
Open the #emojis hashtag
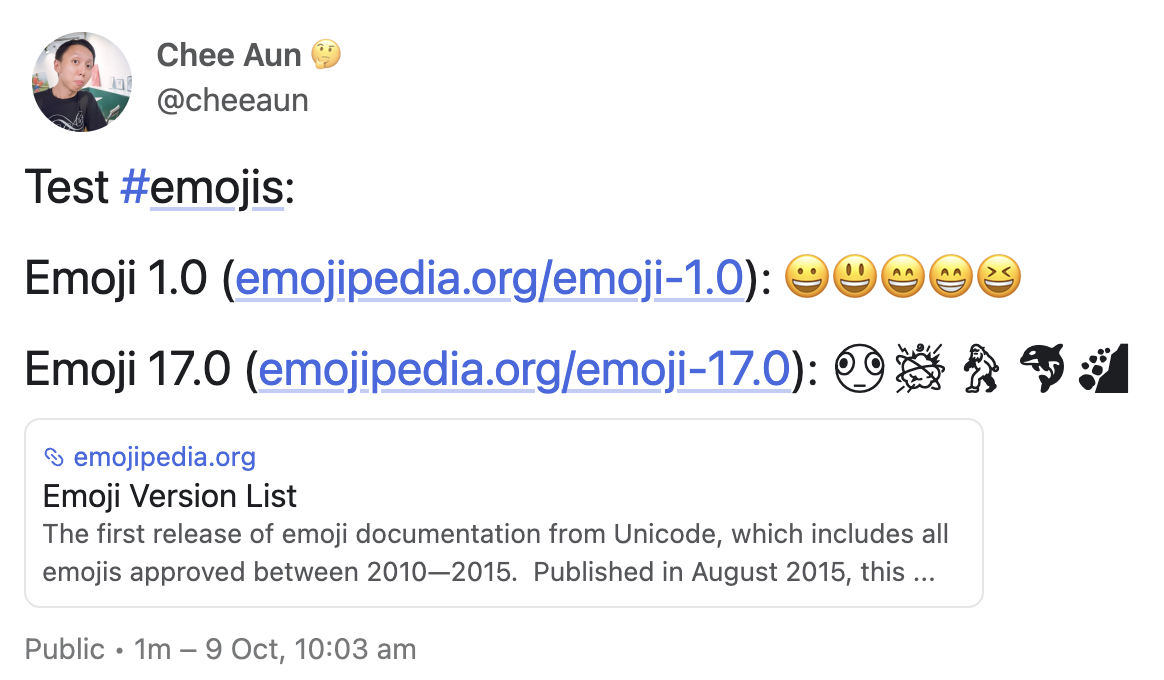(x=202, y=188)
